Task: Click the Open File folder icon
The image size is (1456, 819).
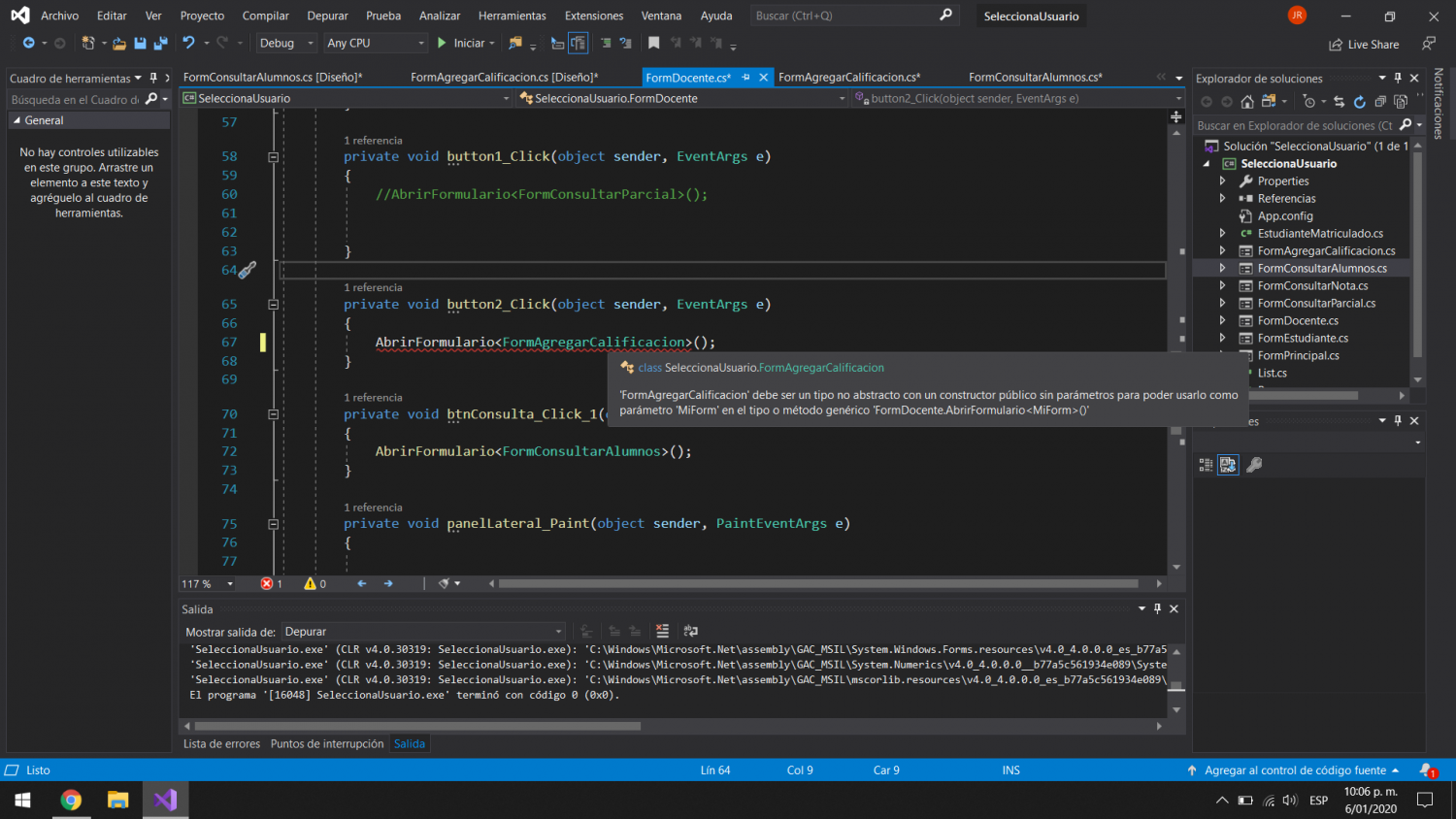Action: tap(119, 43)
